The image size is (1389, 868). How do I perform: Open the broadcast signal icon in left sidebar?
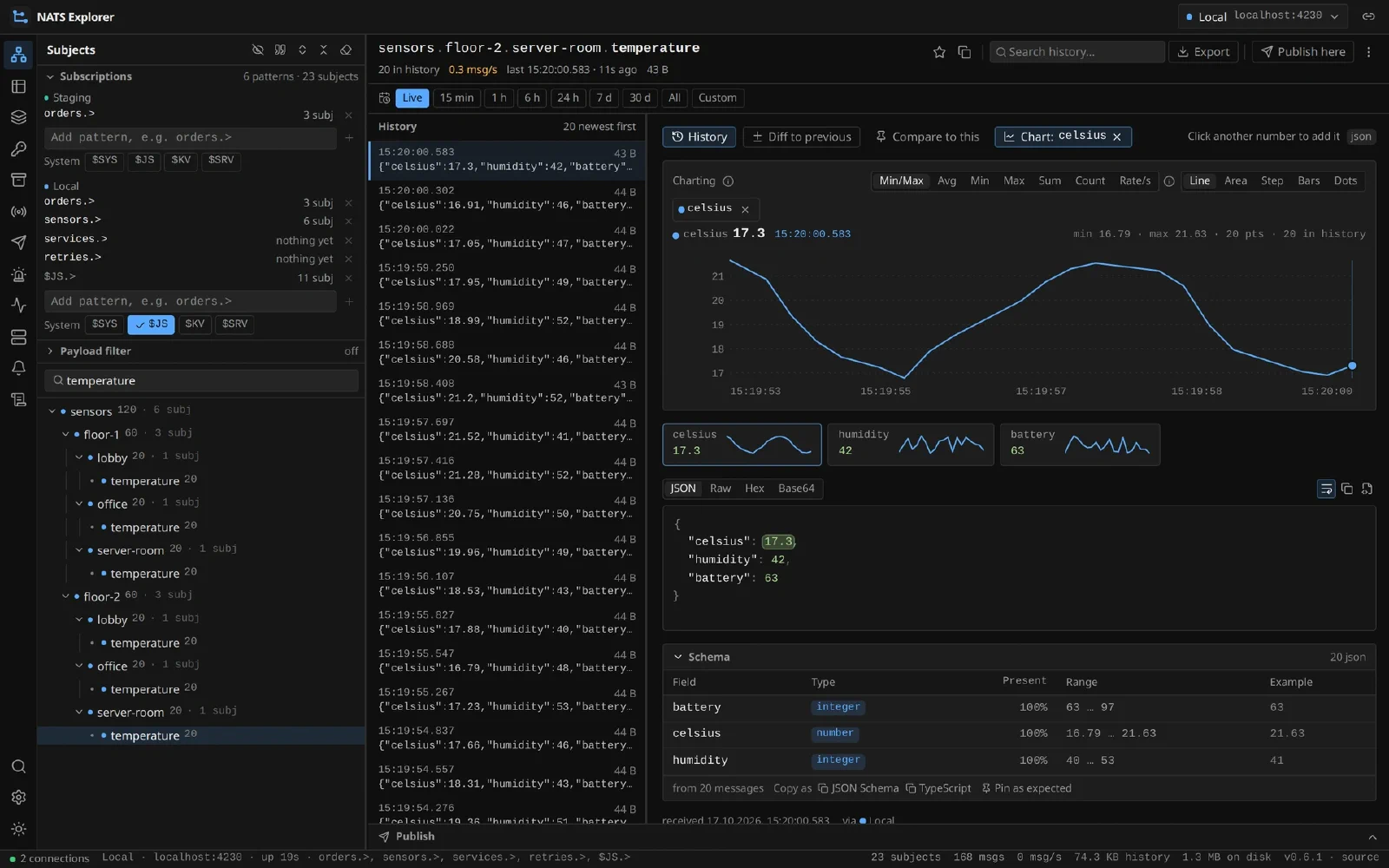click(x=18, y=212)
